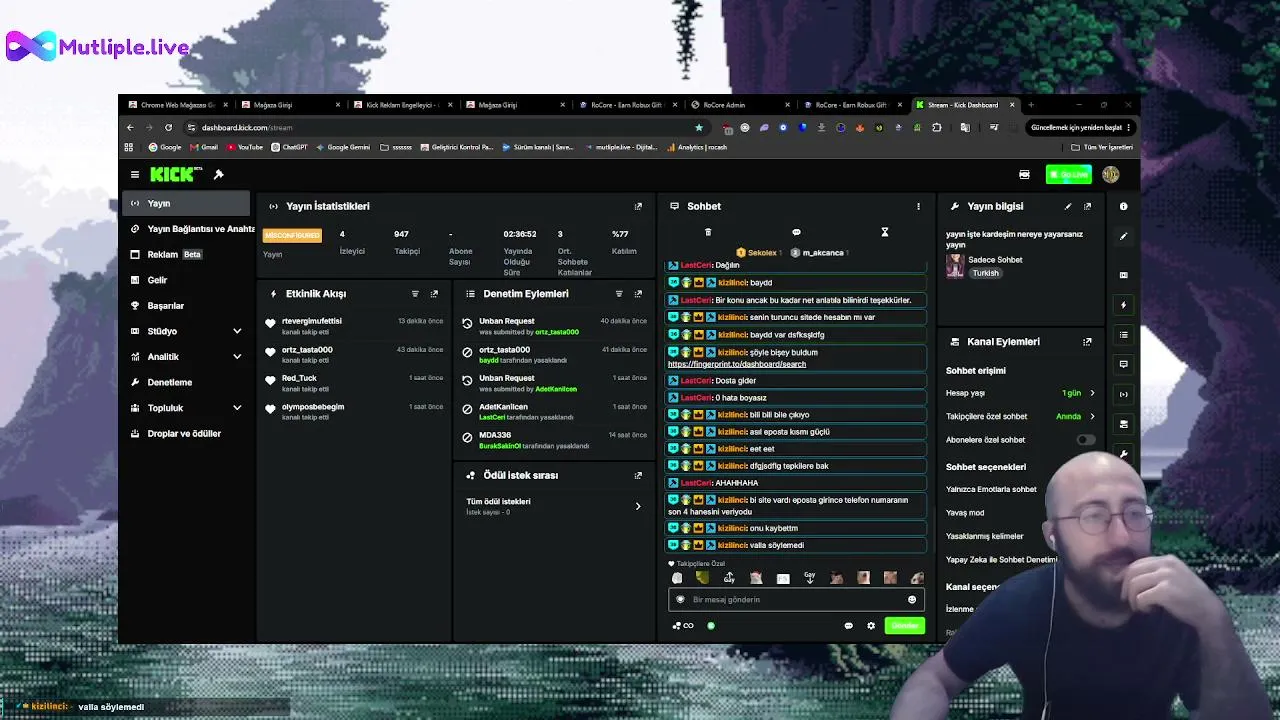Open the hamburger menu beside the Kick logo
Image resolution: width=1280 pixels, height=720 pixels.
135,175
